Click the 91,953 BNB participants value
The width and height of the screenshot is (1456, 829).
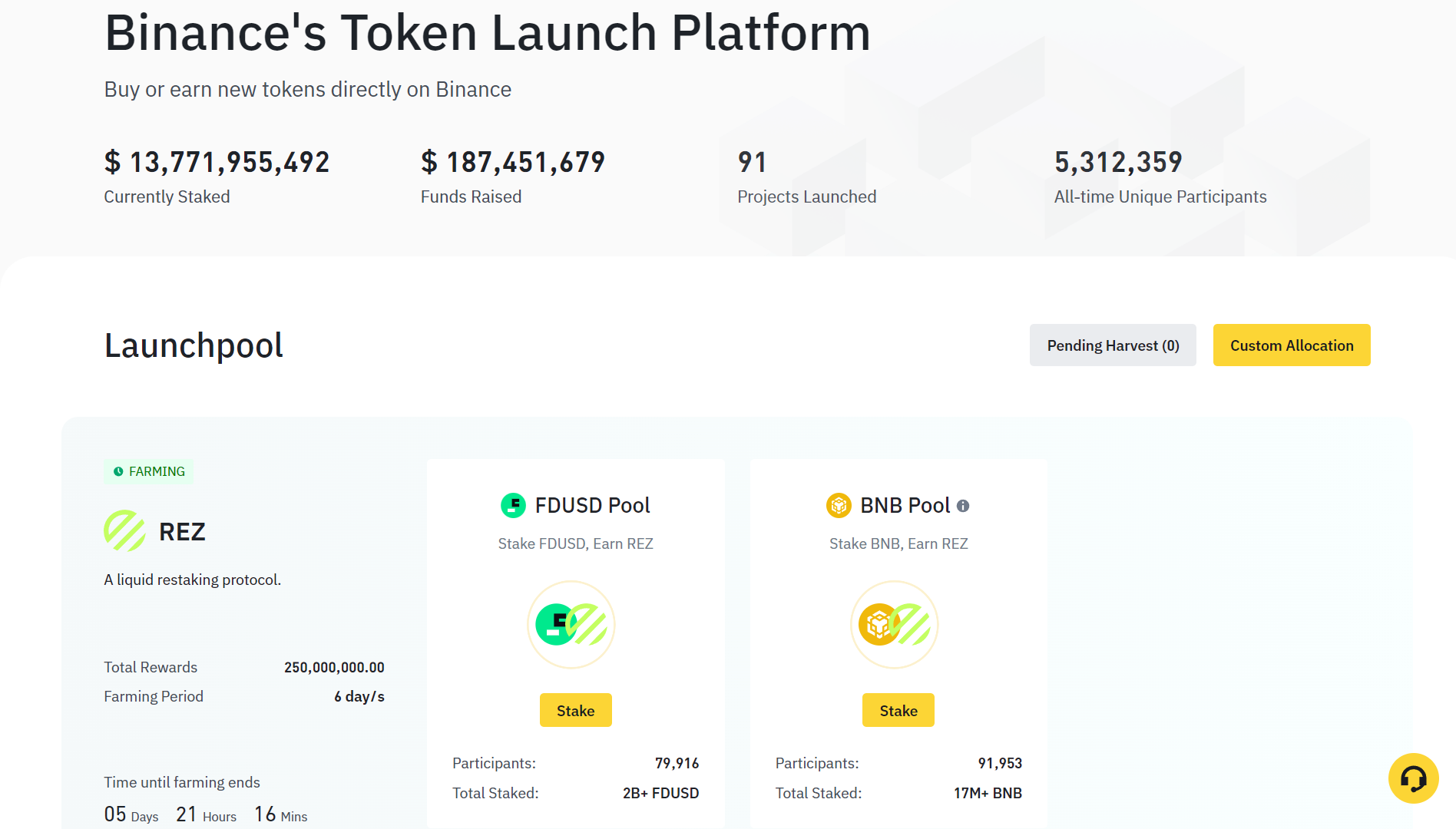pos(1000,763)
